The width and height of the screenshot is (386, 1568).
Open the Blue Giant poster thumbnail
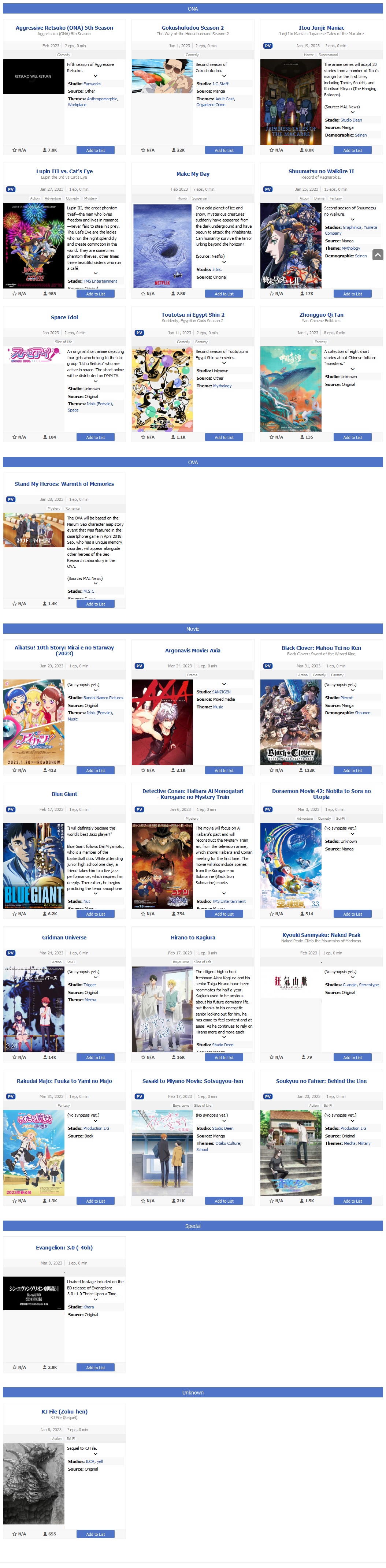[34, 865]
